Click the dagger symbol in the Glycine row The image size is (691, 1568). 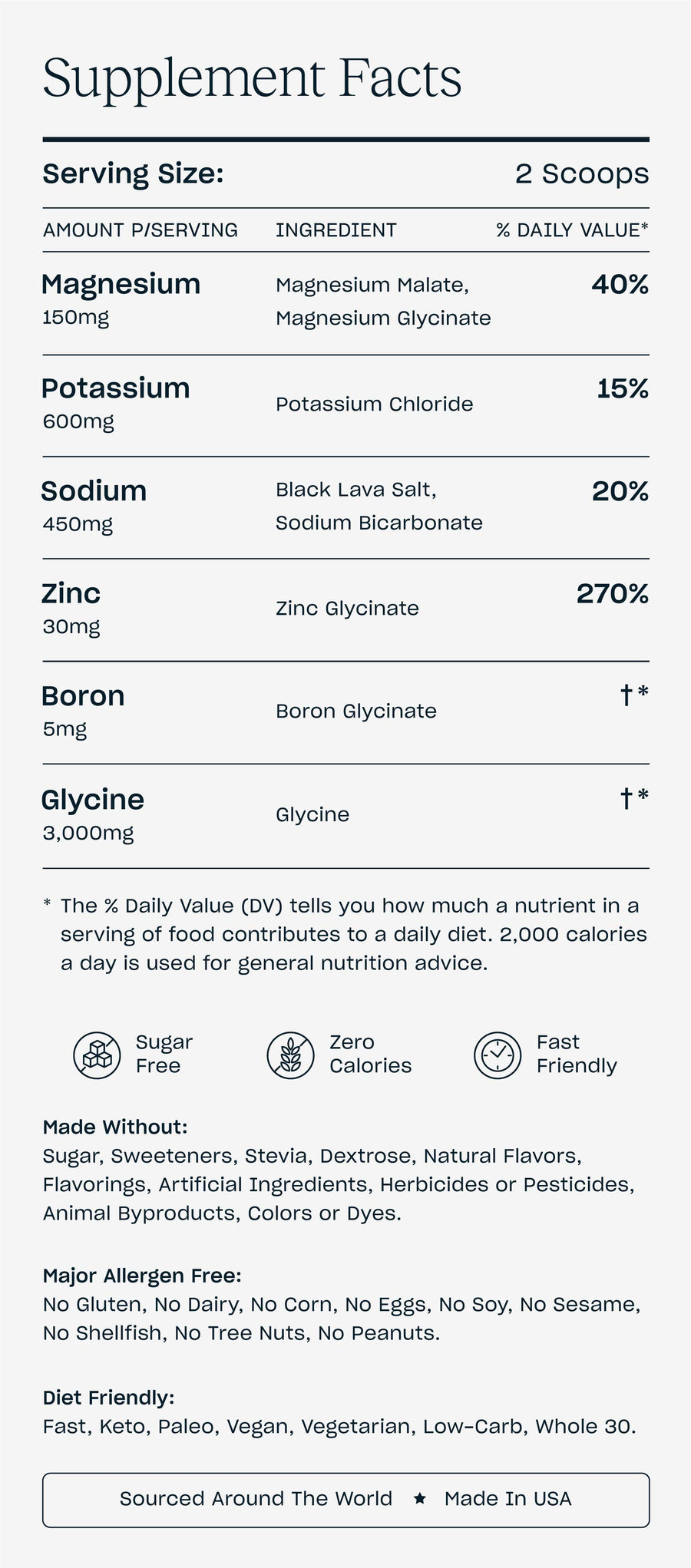pyautogui.click(x=627, y=798)
